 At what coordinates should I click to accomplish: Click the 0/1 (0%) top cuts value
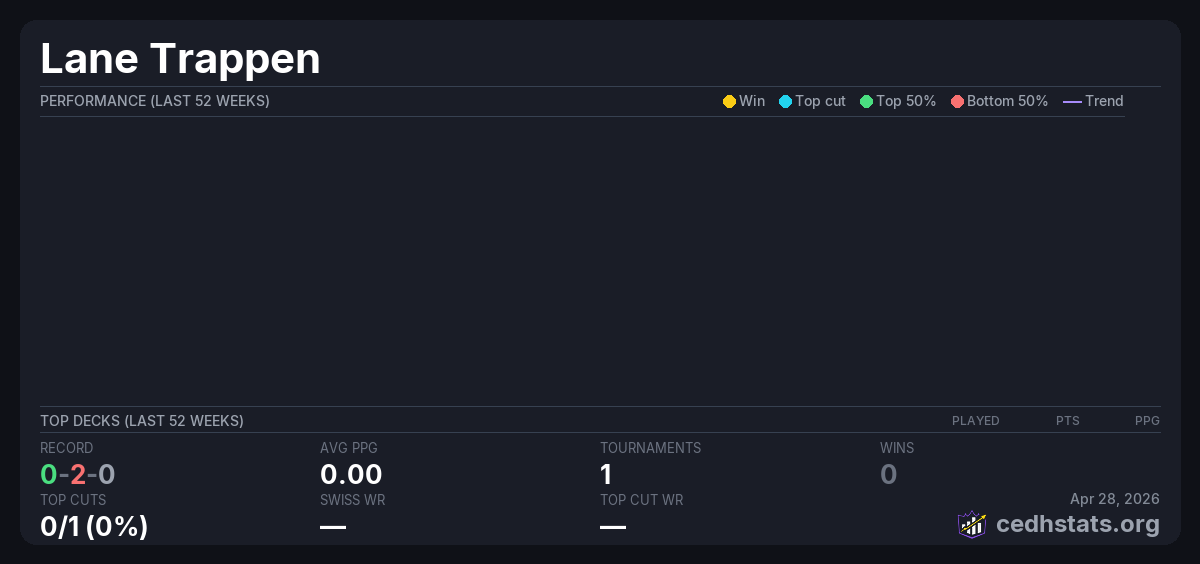point(94,526)
